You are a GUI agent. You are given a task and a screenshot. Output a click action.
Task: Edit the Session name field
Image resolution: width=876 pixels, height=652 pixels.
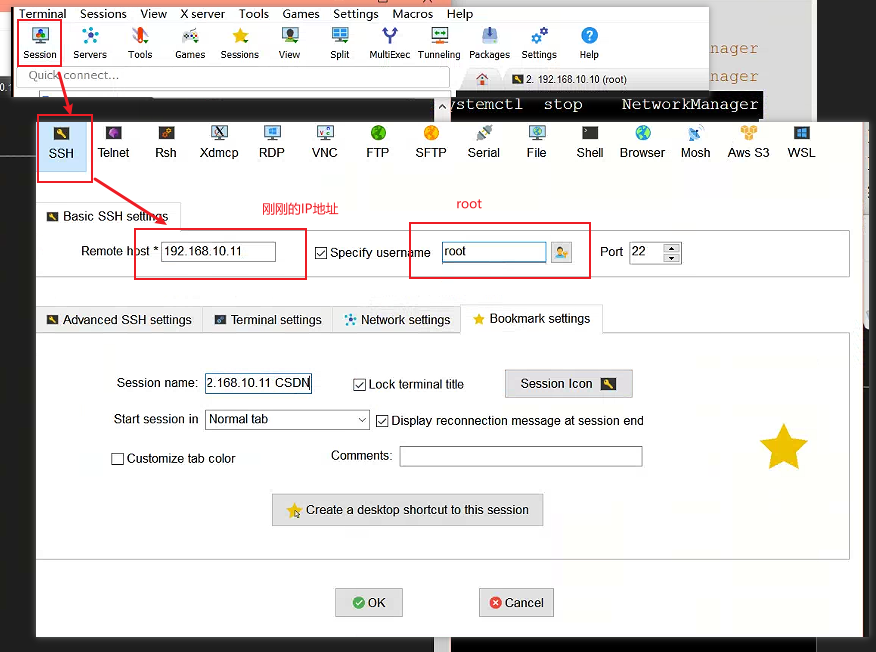(x=258, y=383)
